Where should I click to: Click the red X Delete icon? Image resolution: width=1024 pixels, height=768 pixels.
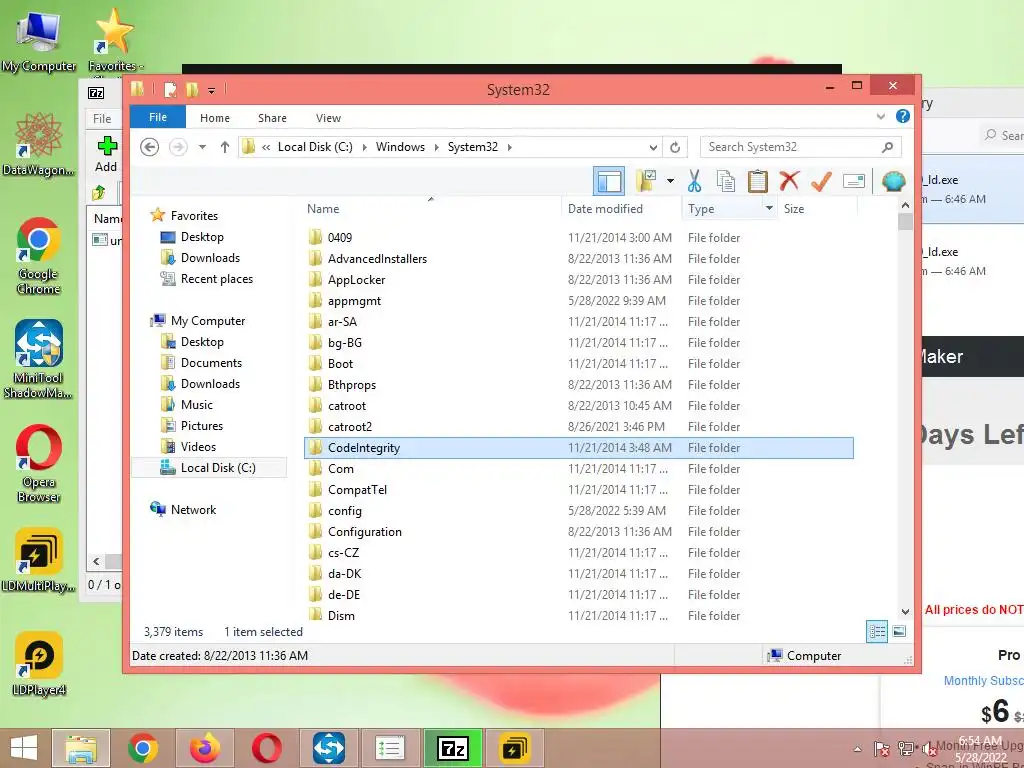(x=789, y=181)
